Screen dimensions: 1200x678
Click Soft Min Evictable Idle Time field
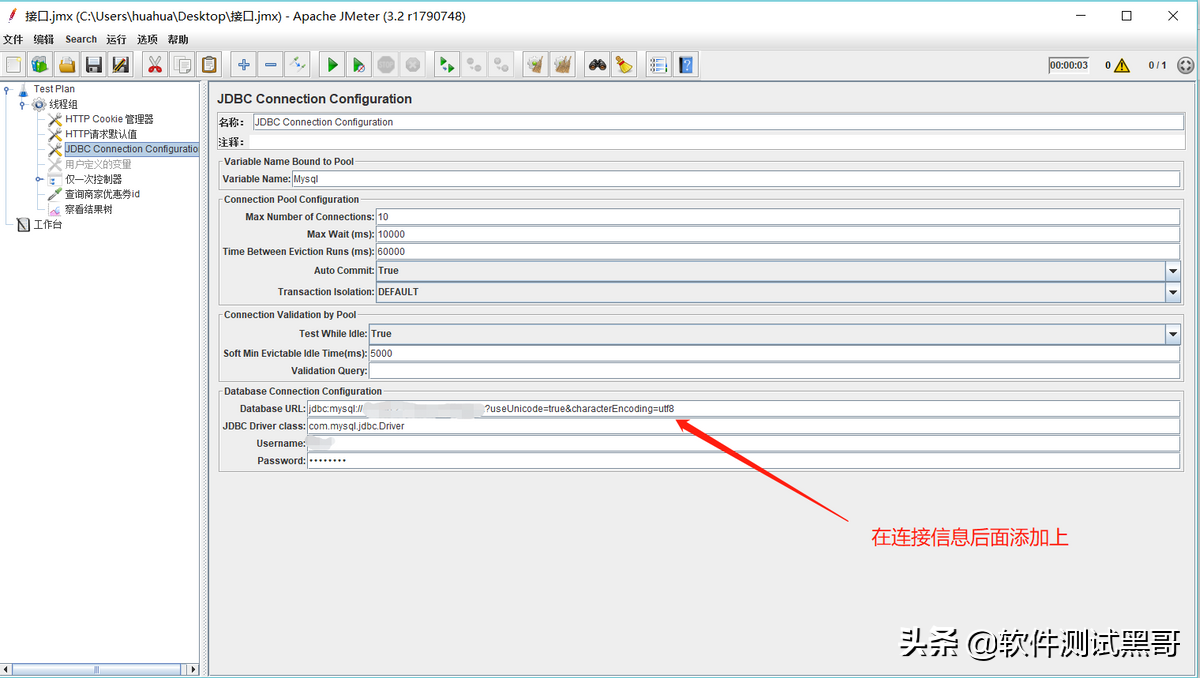(774, 354)
